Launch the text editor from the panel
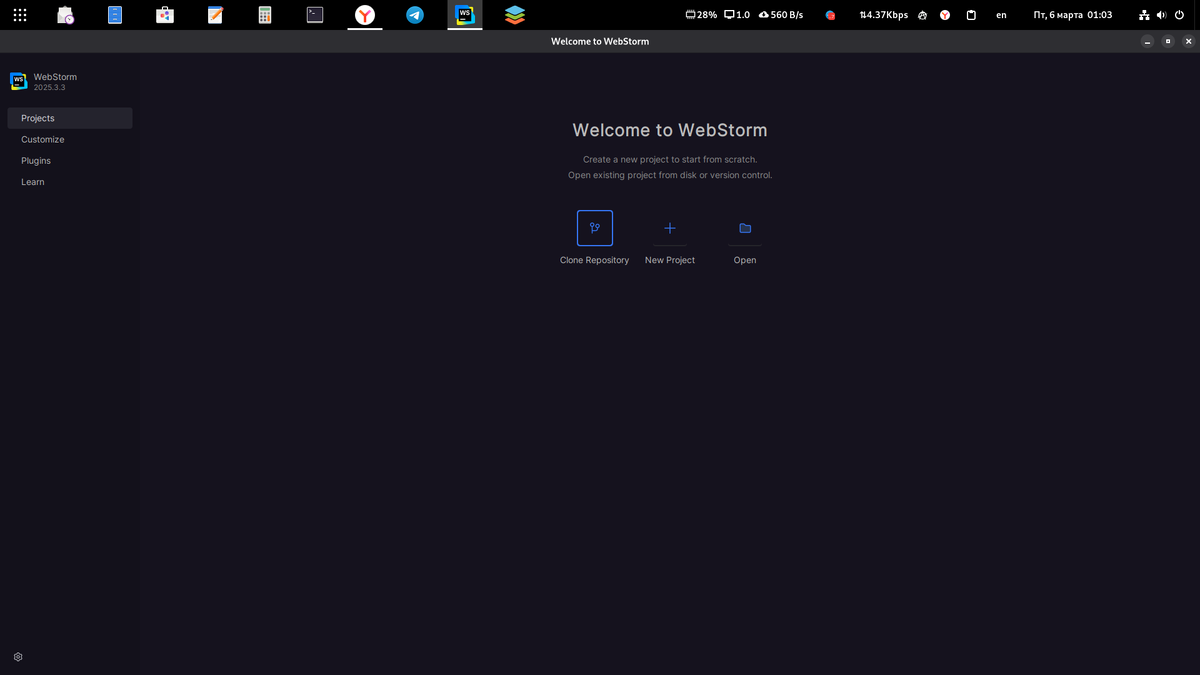 [215, 15]
